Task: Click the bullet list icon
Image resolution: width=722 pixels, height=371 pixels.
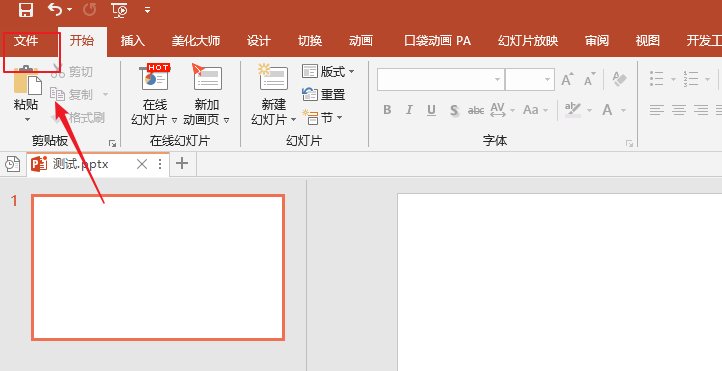Action: (x=657, y=79)
